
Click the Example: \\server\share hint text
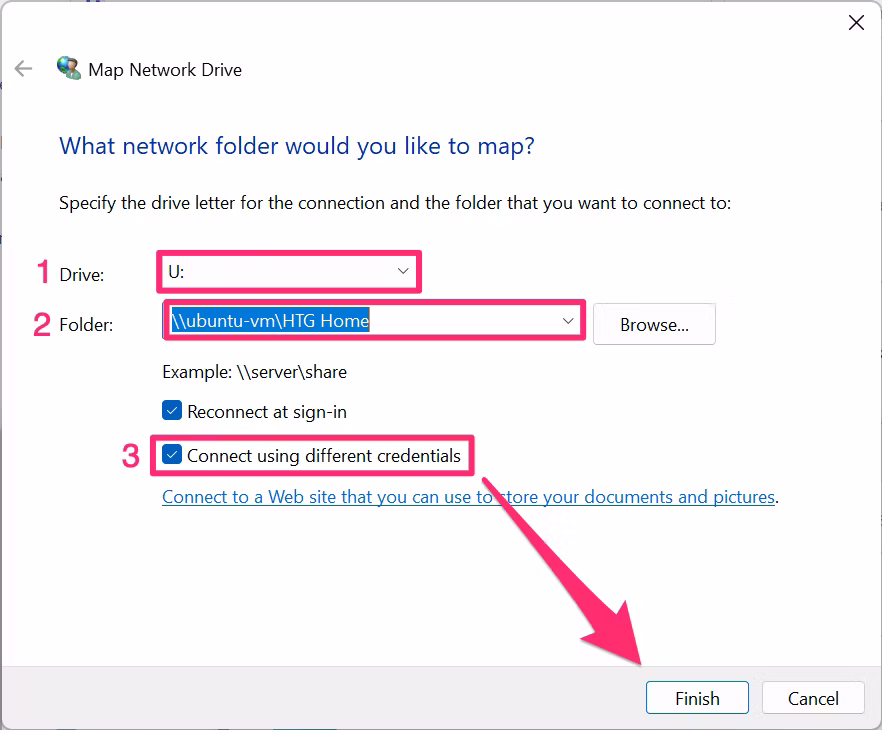coord(254,372)
